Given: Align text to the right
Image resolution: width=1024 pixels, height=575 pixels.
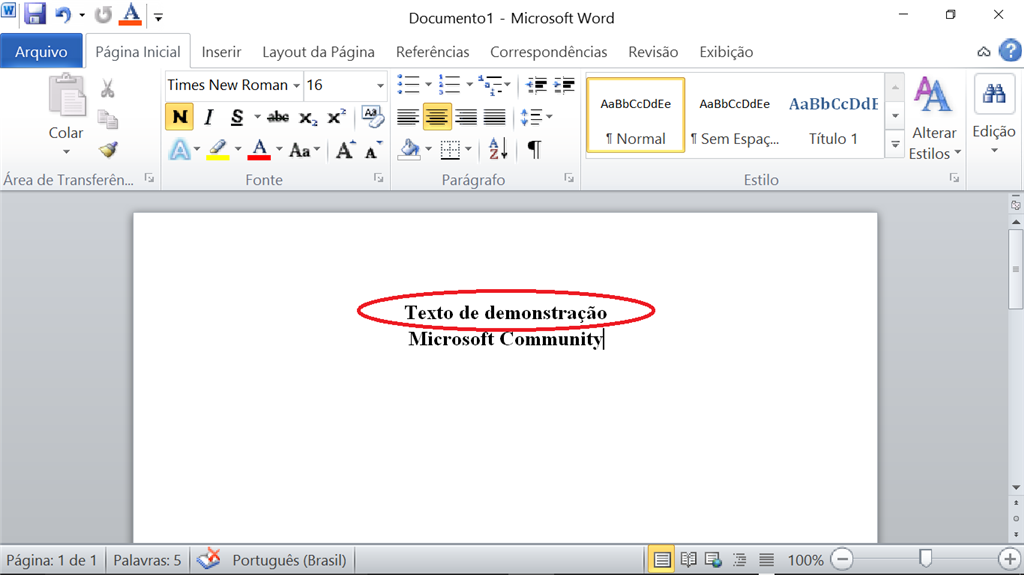Looking at the screenshot, I should click(466, 118).
